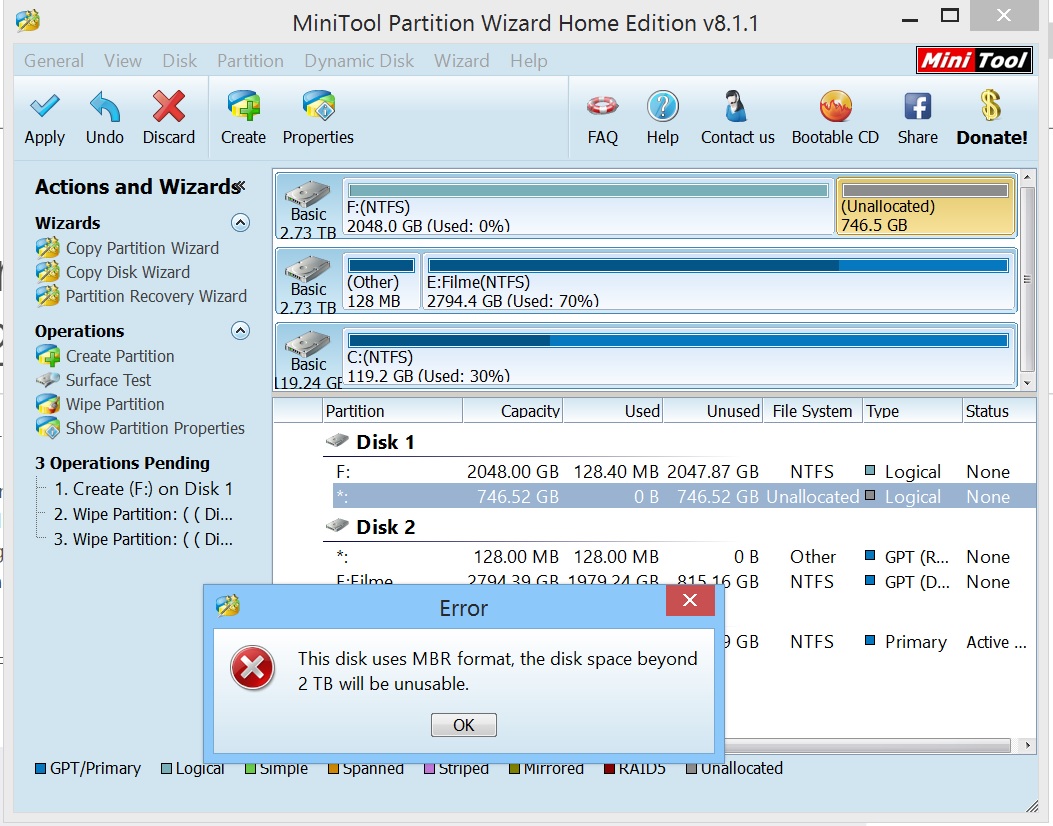Viewport: 1053px width, 826px height.
Task: Click OK in the Error dialog
Action: coord(463,725)
